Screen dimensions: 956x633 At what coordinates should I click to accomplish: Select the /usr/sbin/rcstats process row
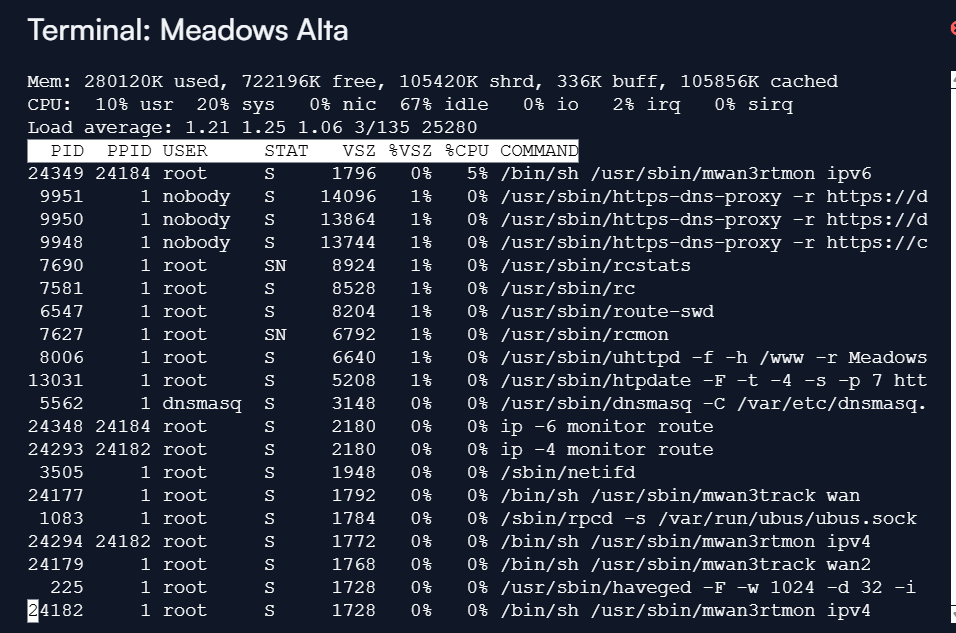(x=359, y=266)
